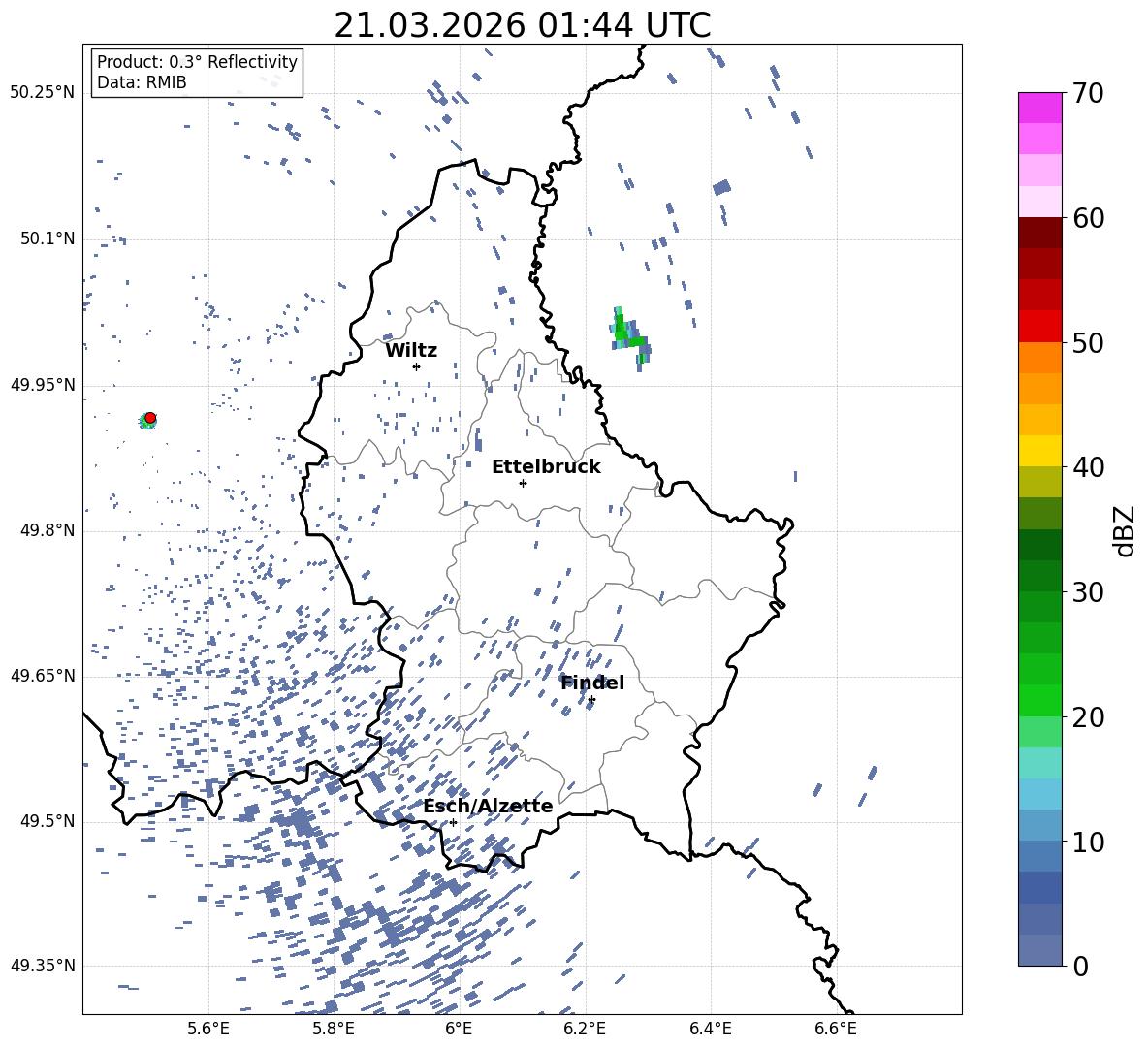Click the Ettelbruck city label
This screenshot has width=1148, height=1048.
pyautogui.click(x=546, y=466)
